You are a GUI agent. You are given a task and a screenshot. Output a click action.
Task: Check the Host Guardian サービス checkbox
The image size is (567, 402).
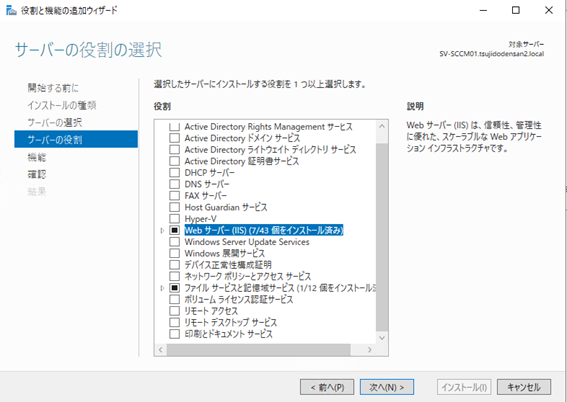pos(175,208)
